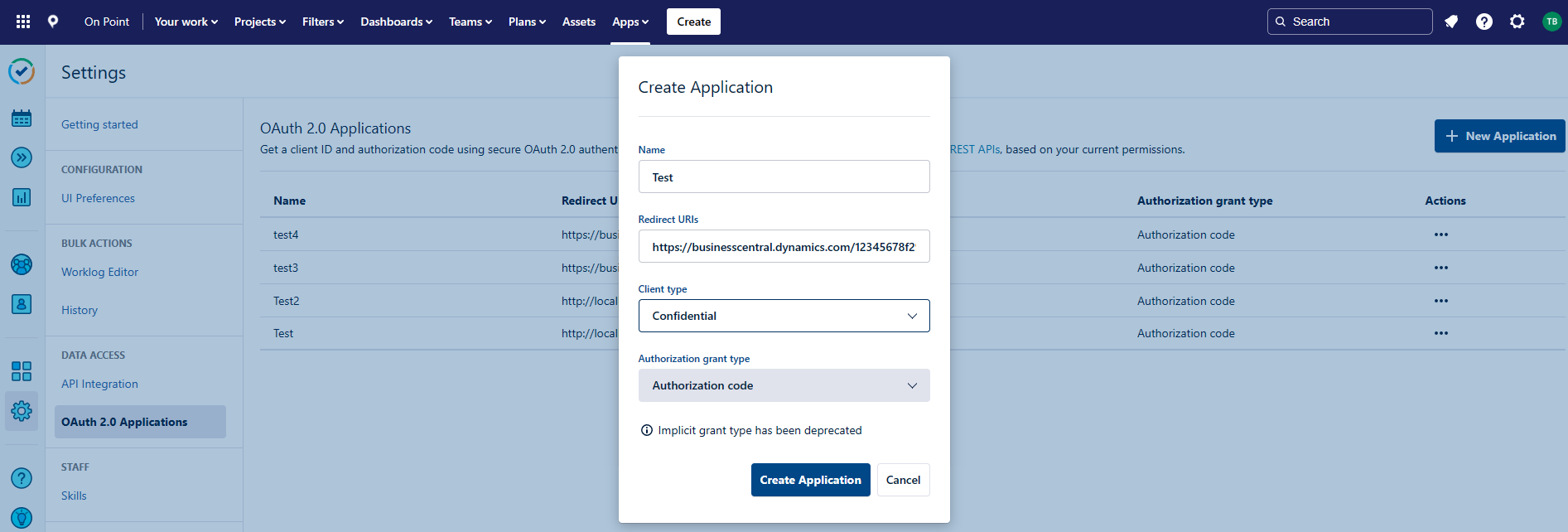Click the Redirect URIs input field
Viewport: 1568px width, 532px height.
[784, 247]
